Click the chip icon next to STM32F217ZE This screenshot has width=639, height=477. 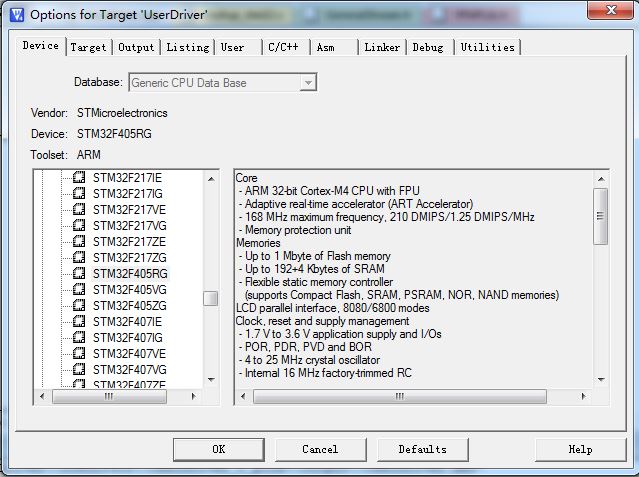click(x=79, y=241)
